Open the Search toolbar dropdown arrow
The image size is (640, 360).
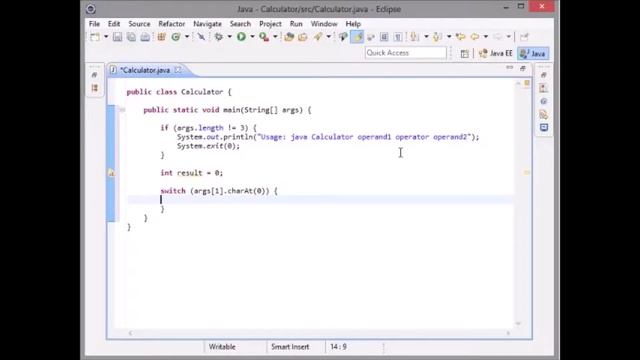329,37
